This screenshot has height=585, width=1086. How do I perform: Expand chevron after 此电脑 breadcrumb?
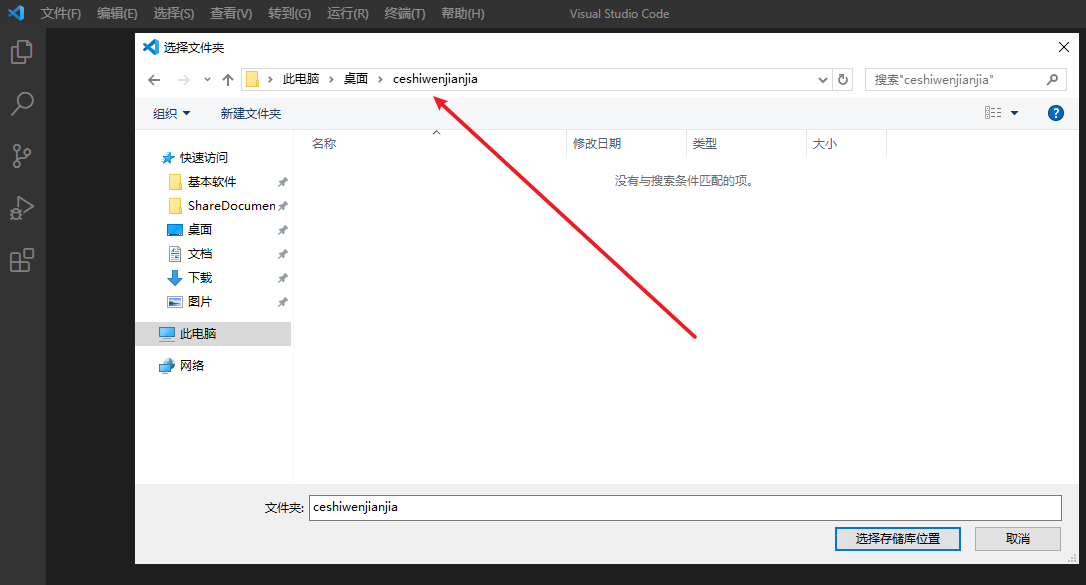(x=331, y=80)
